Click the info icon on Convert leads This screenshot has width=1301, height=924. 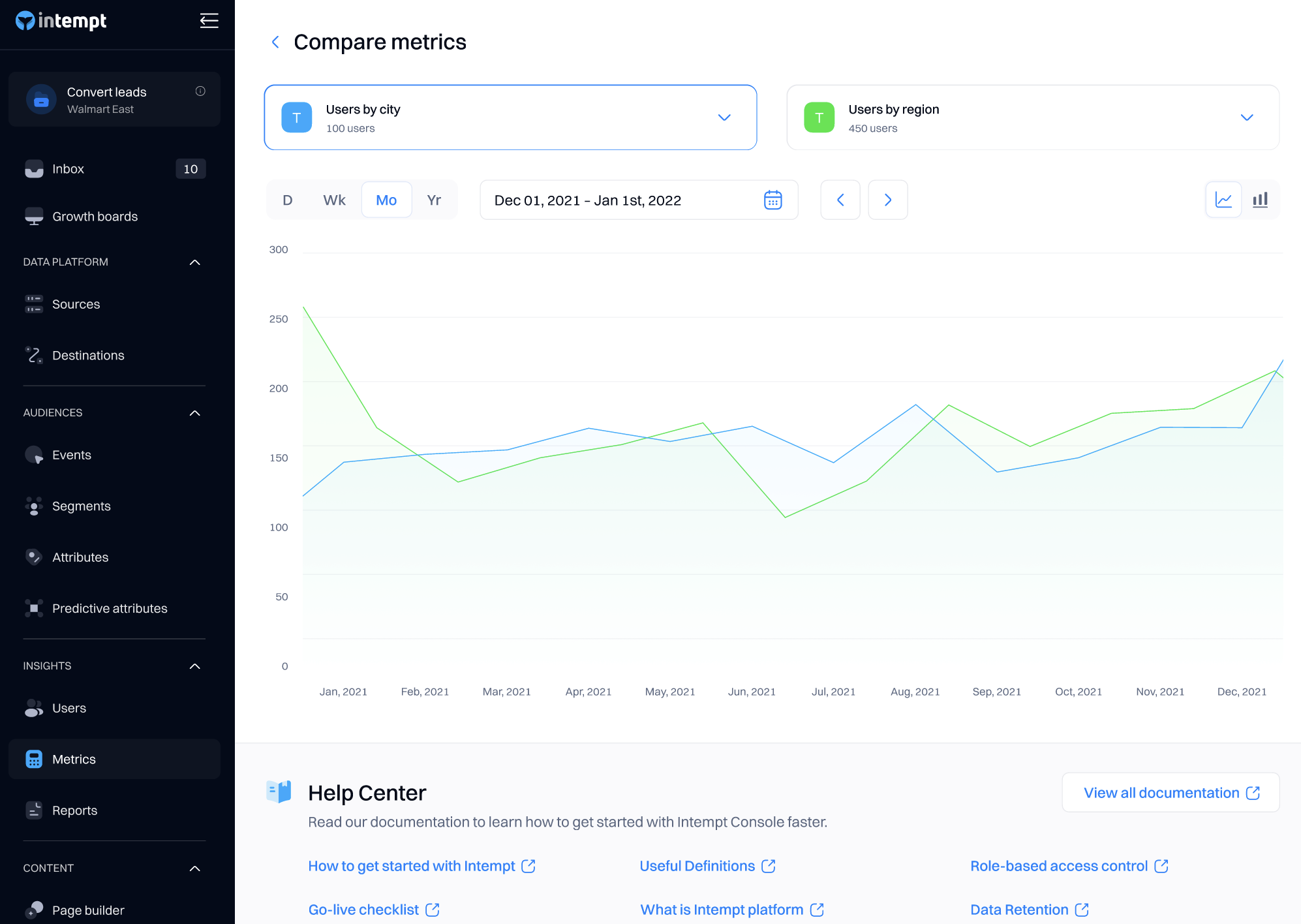200,91
